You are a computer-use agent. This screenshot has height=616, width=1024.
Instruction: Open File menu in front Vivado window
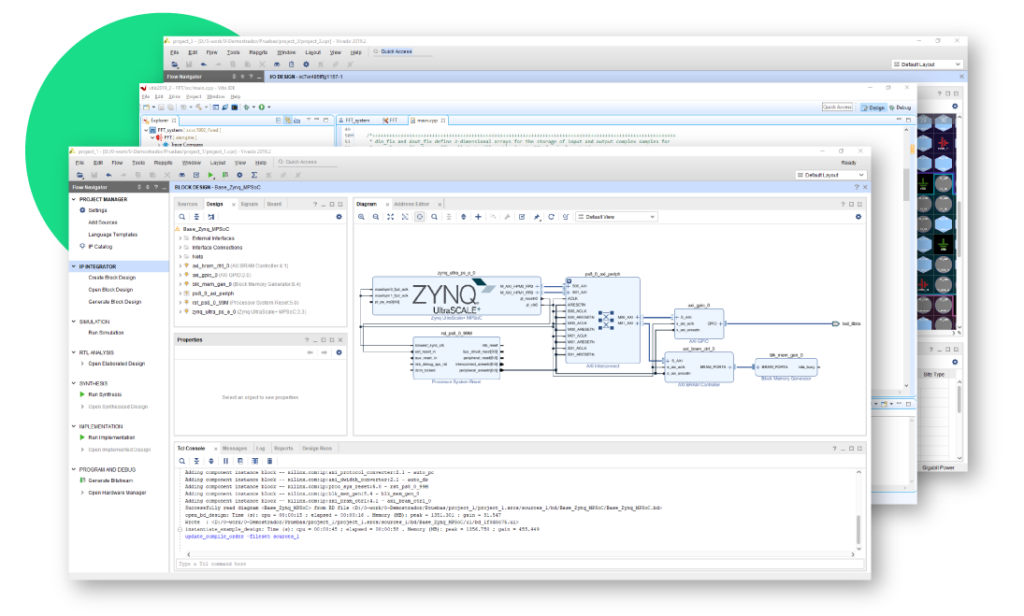80,163
